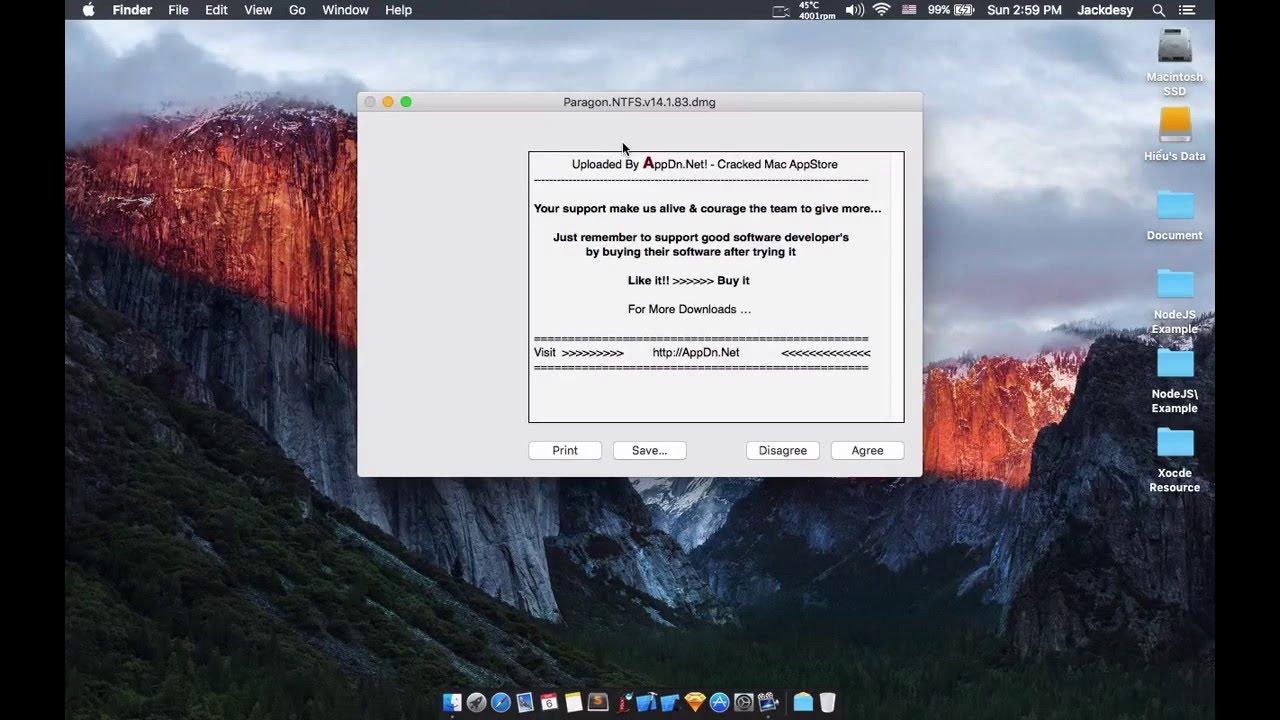The width and height of the screenshot is (1280, 720).
Task: Open App Store icon in dock
Action: click(x=719, y=703)
